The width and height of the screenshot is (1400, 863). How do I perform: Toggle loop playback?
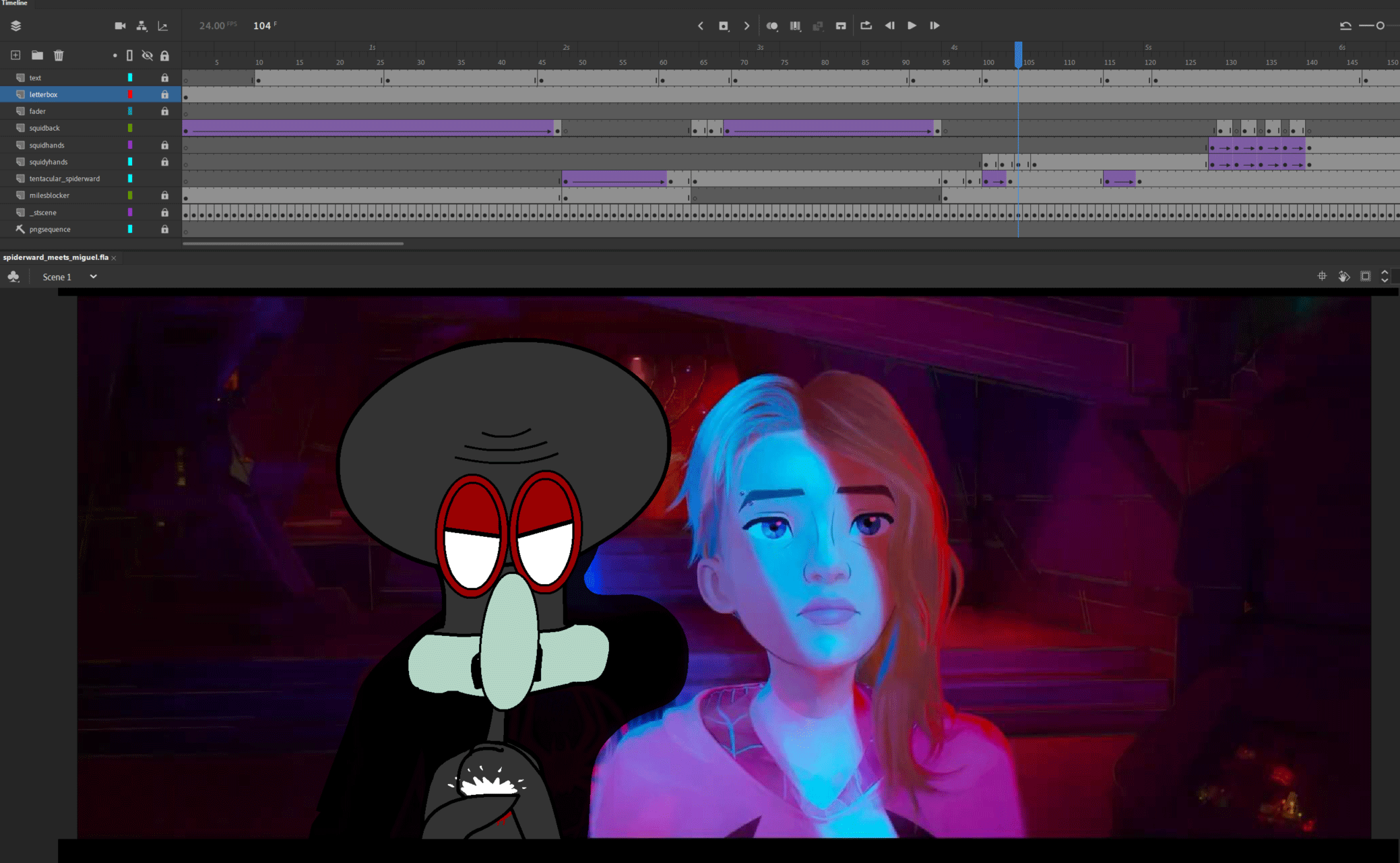click(x=866, y=26)
